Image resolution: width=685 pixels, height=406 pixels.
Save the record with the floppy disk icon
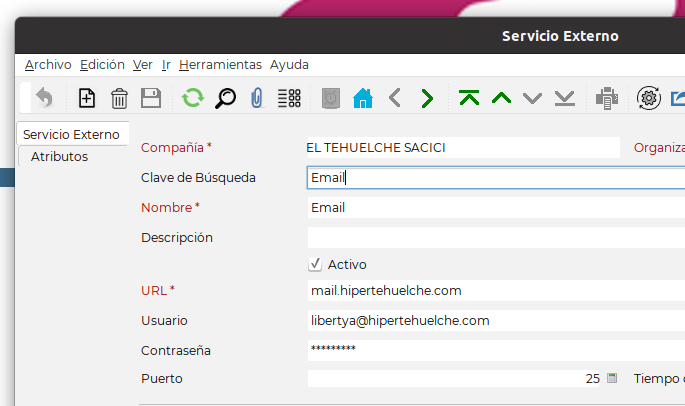coord(151,98)
